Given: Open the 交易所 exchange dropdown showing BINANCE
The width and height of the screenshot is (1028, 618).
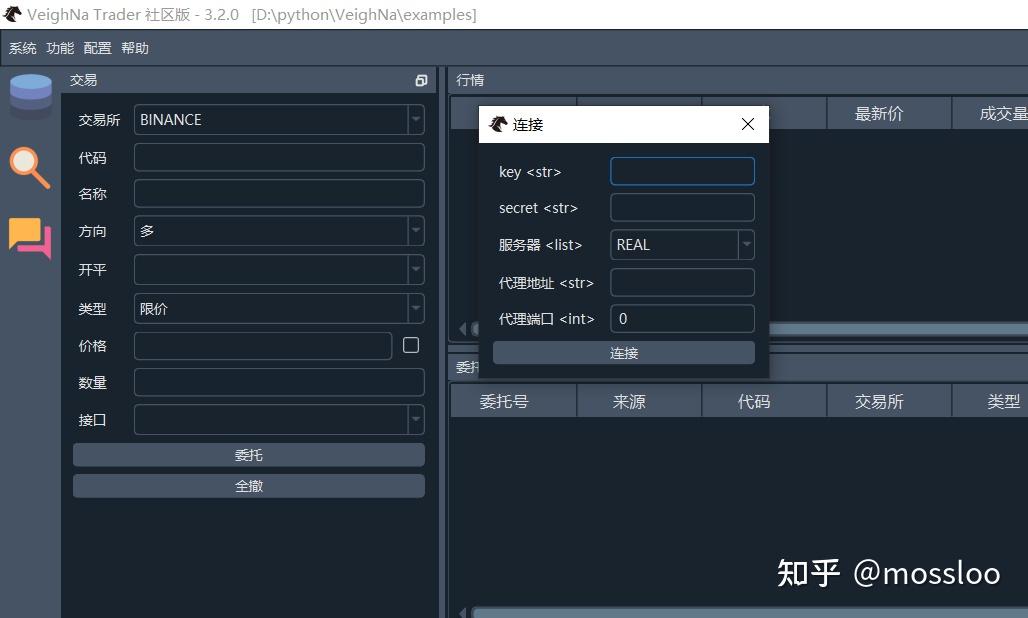Looking at the screenshot, I should click(x=416, y=119).
